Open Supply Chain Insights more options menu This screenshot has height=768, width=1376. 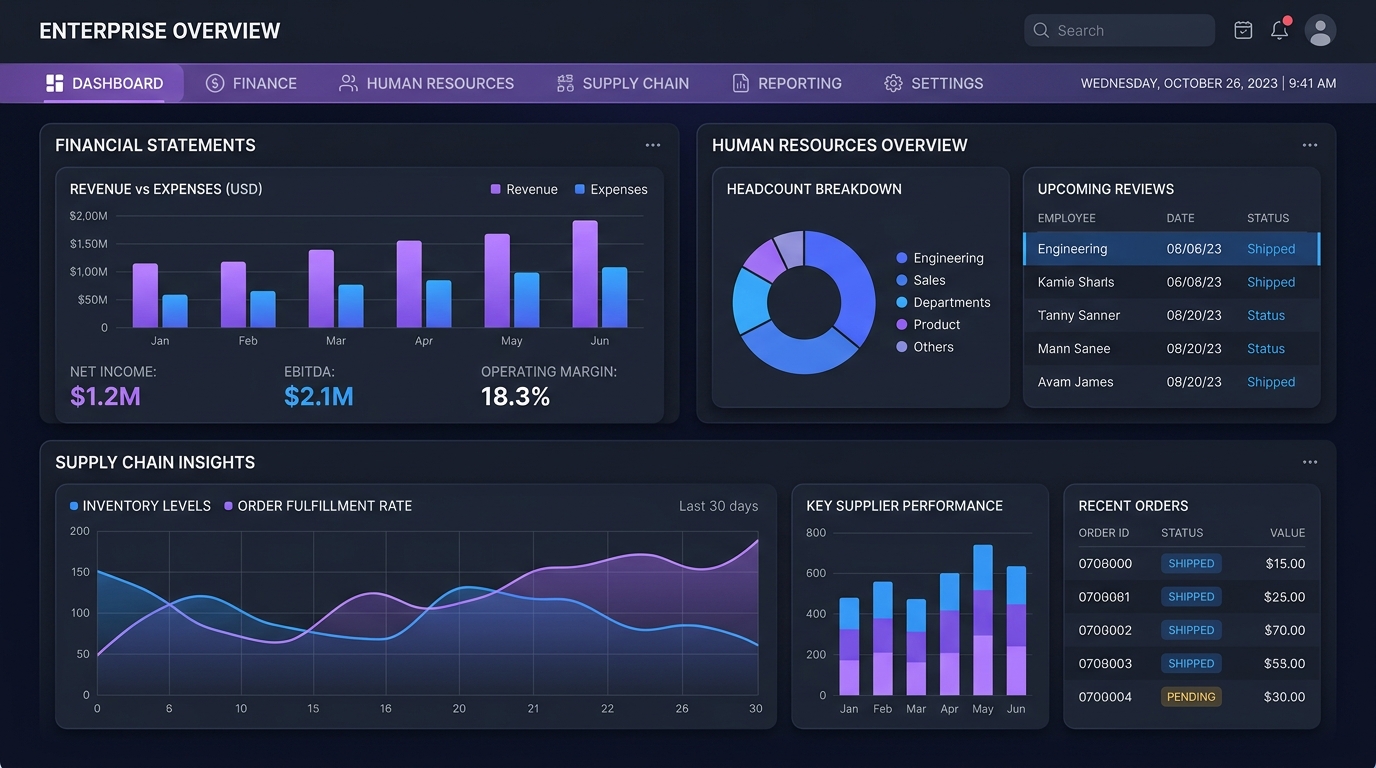tap(1310, 462)
